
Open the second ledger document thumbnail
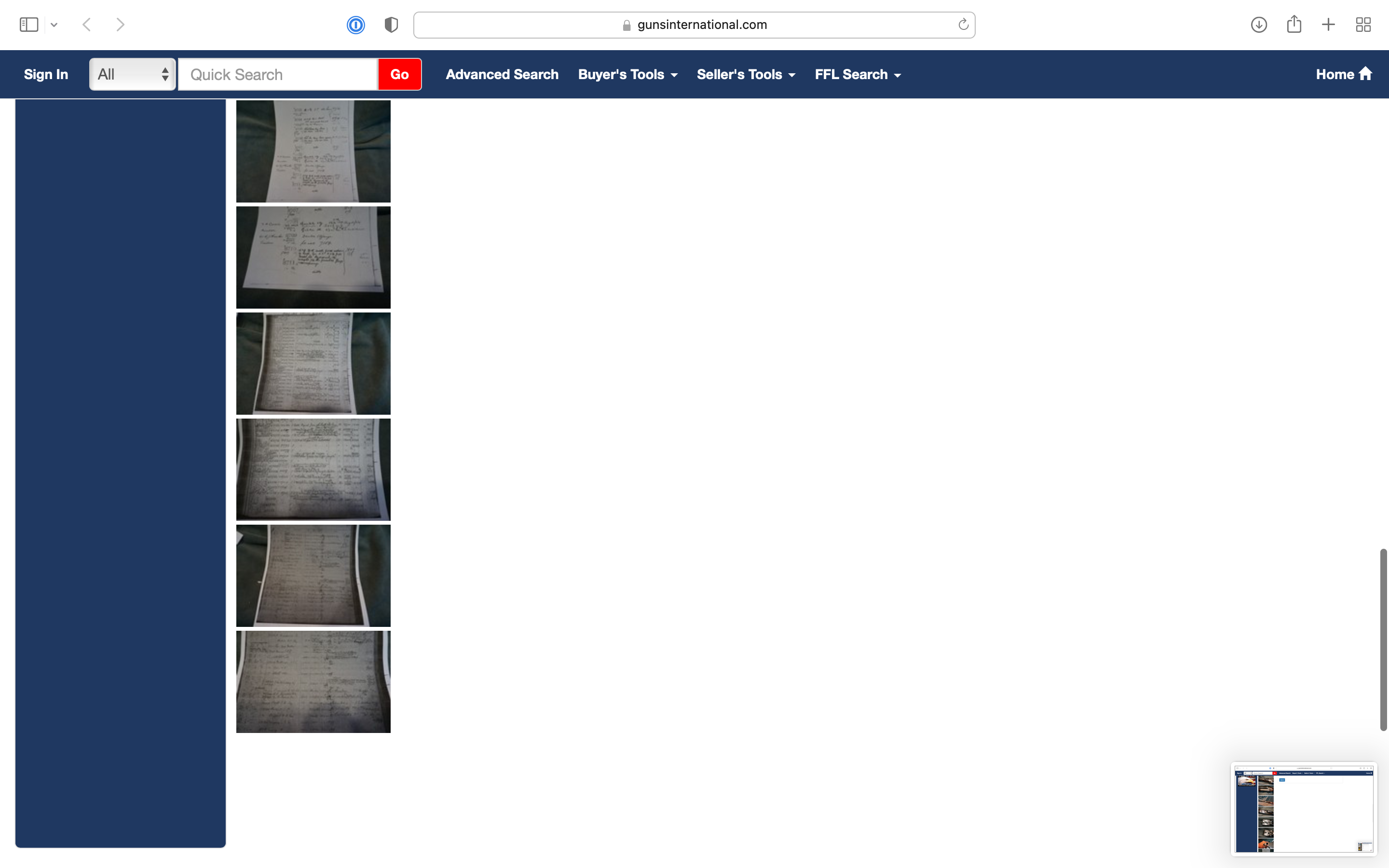click(x=313, y=258)
